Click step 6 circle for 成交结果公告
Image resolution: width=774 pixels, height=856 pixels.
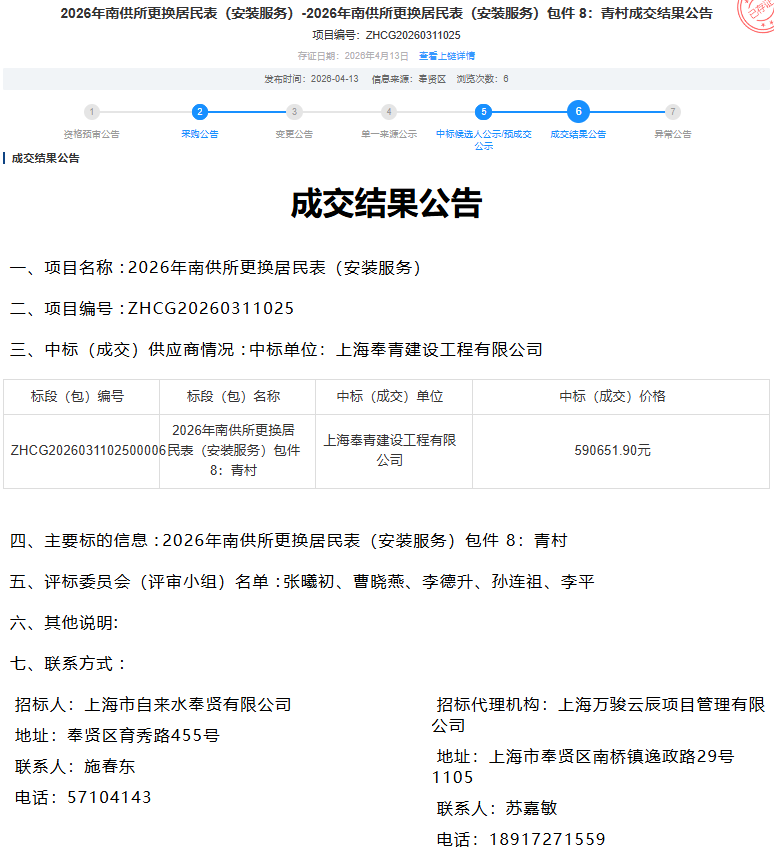coord(578,112)
